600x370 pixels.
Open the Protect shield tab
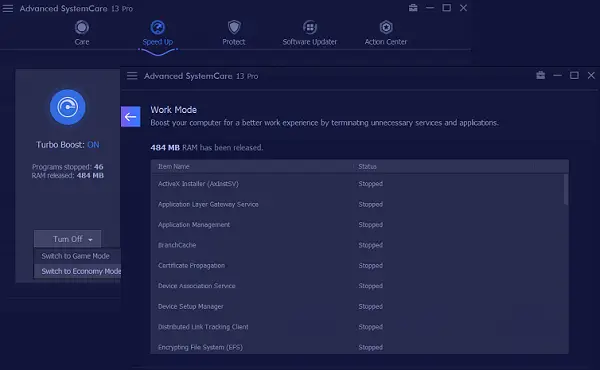234,33
